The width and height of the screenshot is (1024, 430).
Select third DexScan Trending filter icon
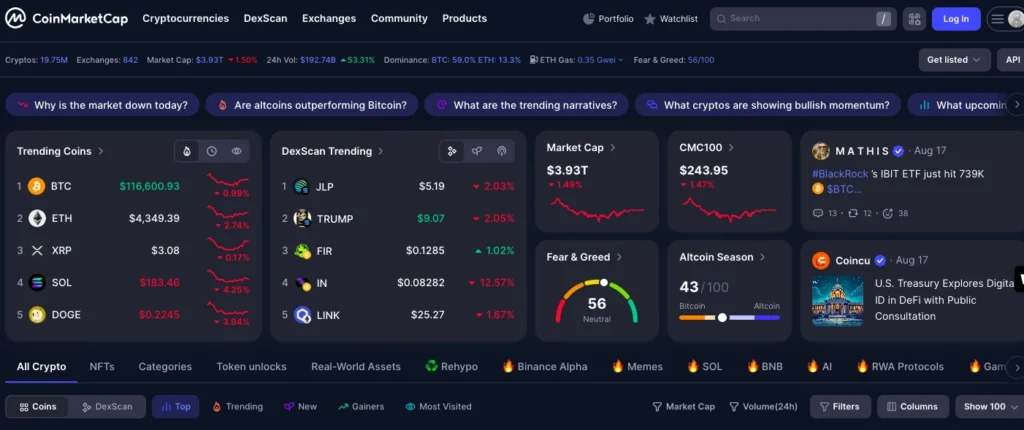coord(502,151)
